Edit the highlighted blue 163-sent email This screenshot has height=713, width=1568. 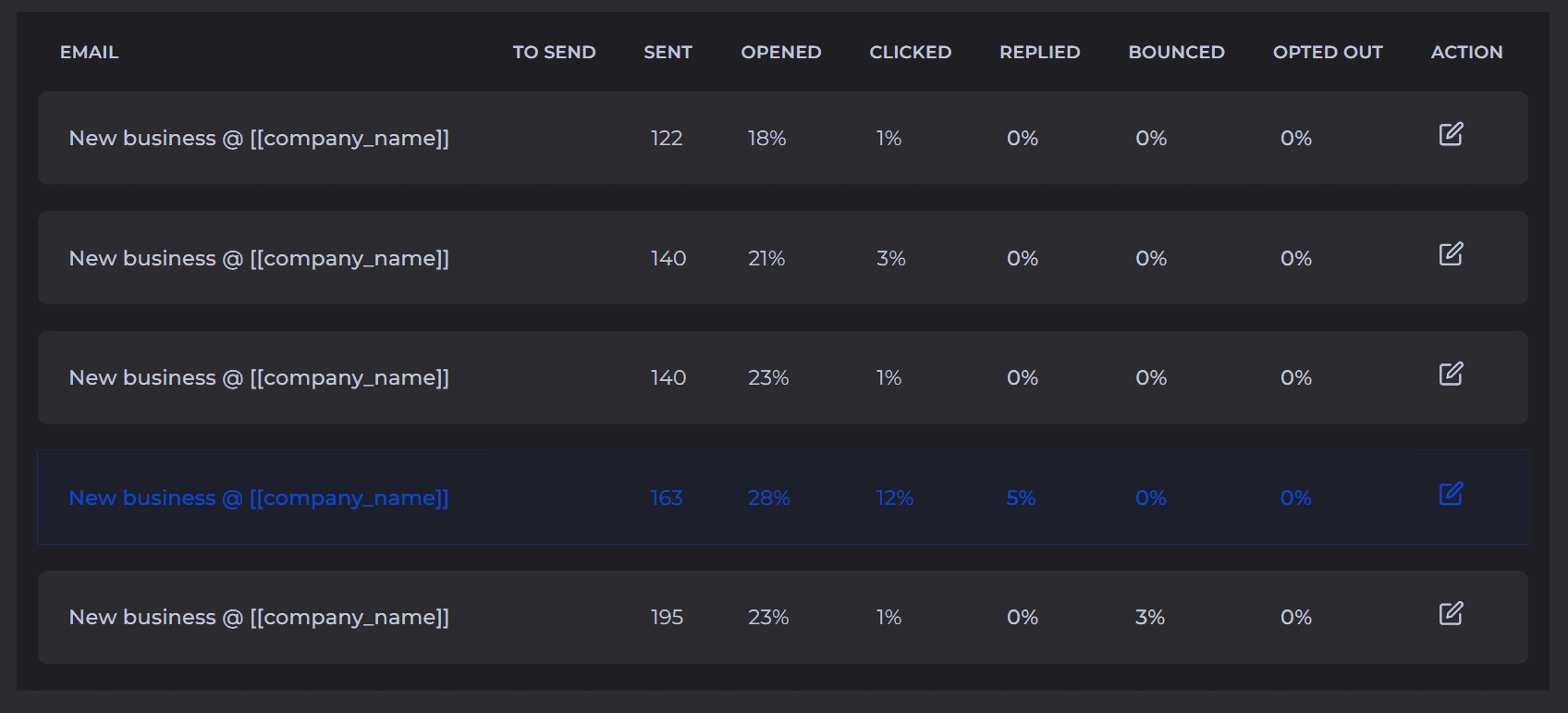(1451, 494)
